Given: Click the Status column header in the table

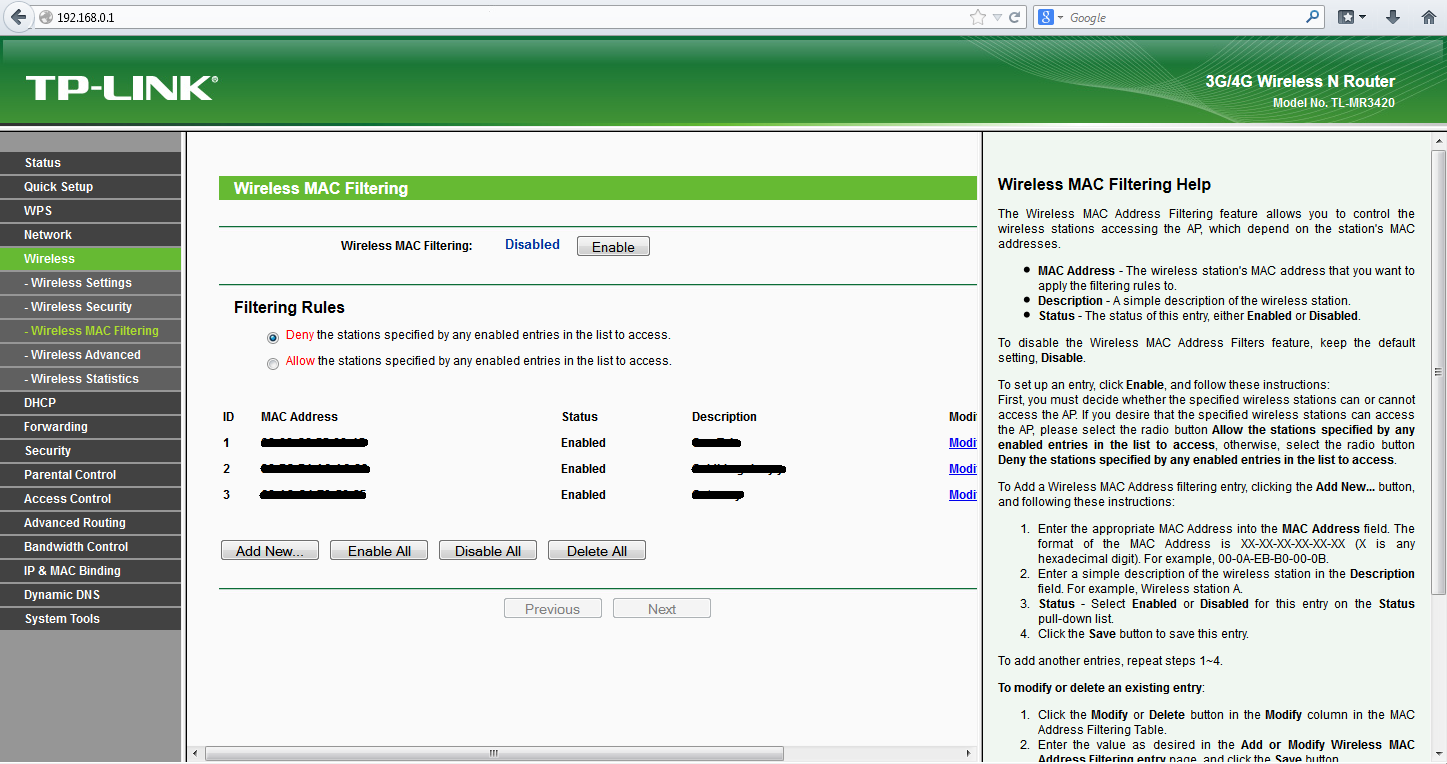Looking at the screenshot, I should 580,417.
